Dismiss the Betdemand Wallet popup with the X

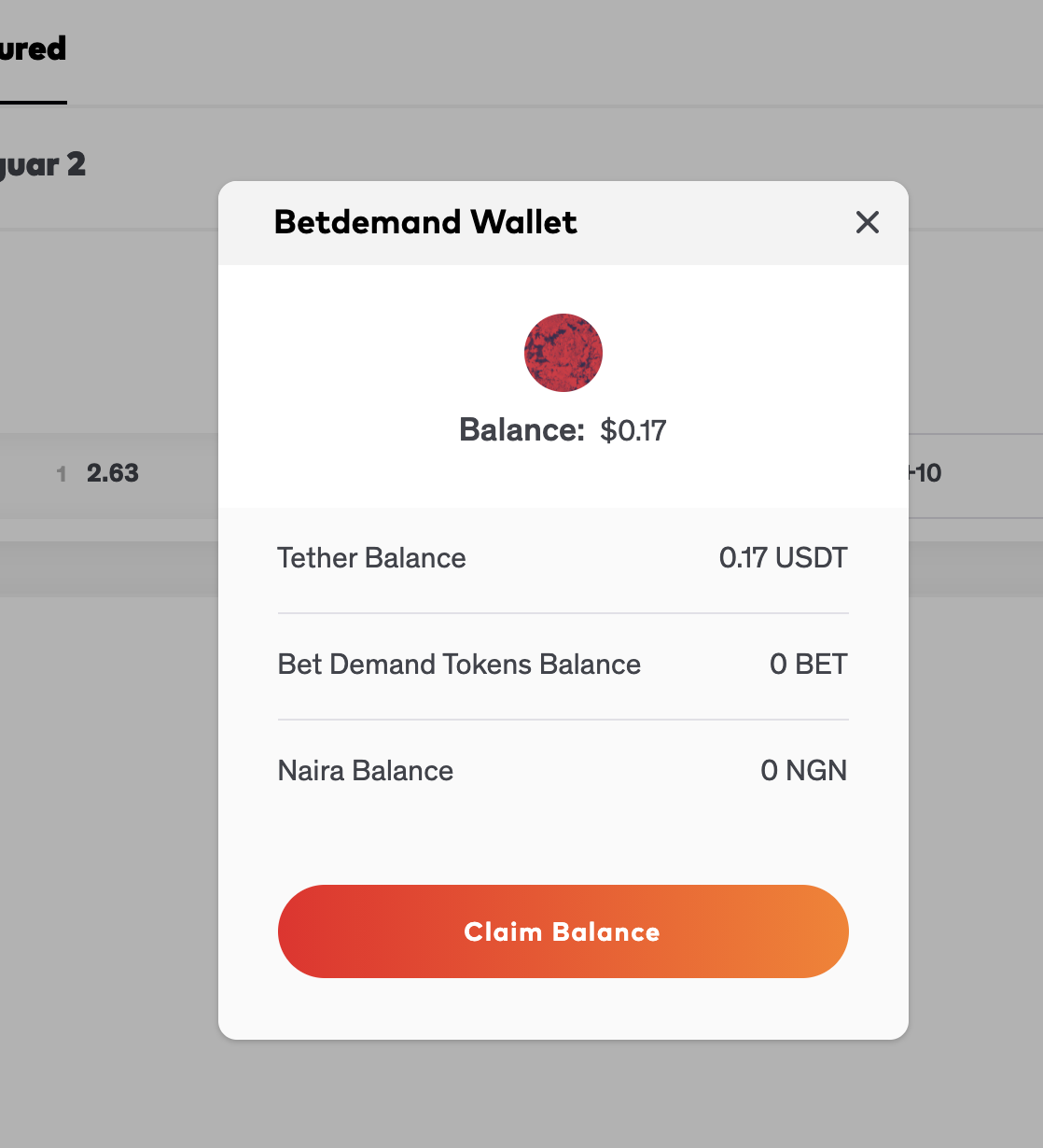[x=867, y=222]
